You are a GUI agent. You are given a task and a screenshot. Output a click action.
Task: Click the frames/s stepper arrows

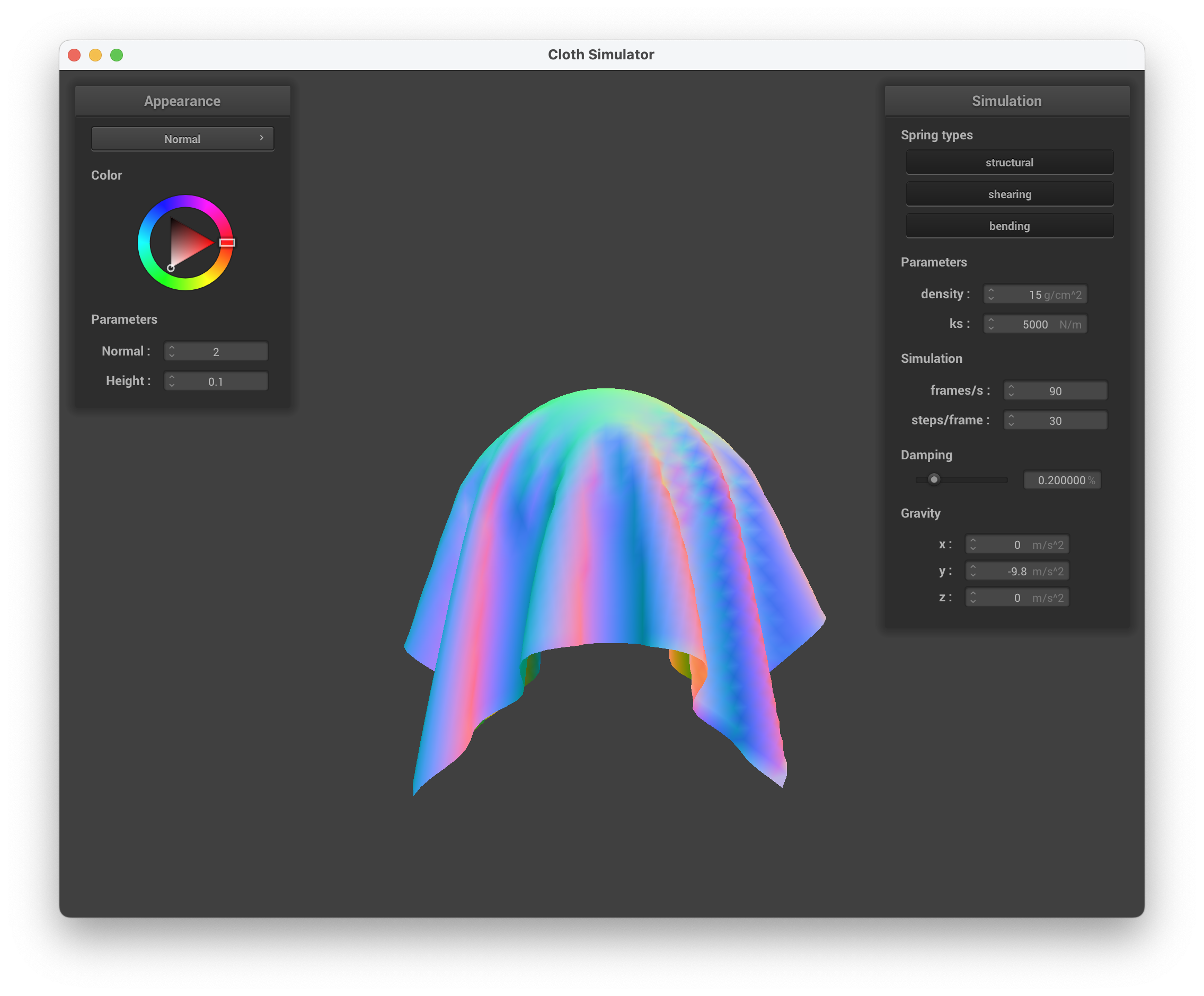1011,391
